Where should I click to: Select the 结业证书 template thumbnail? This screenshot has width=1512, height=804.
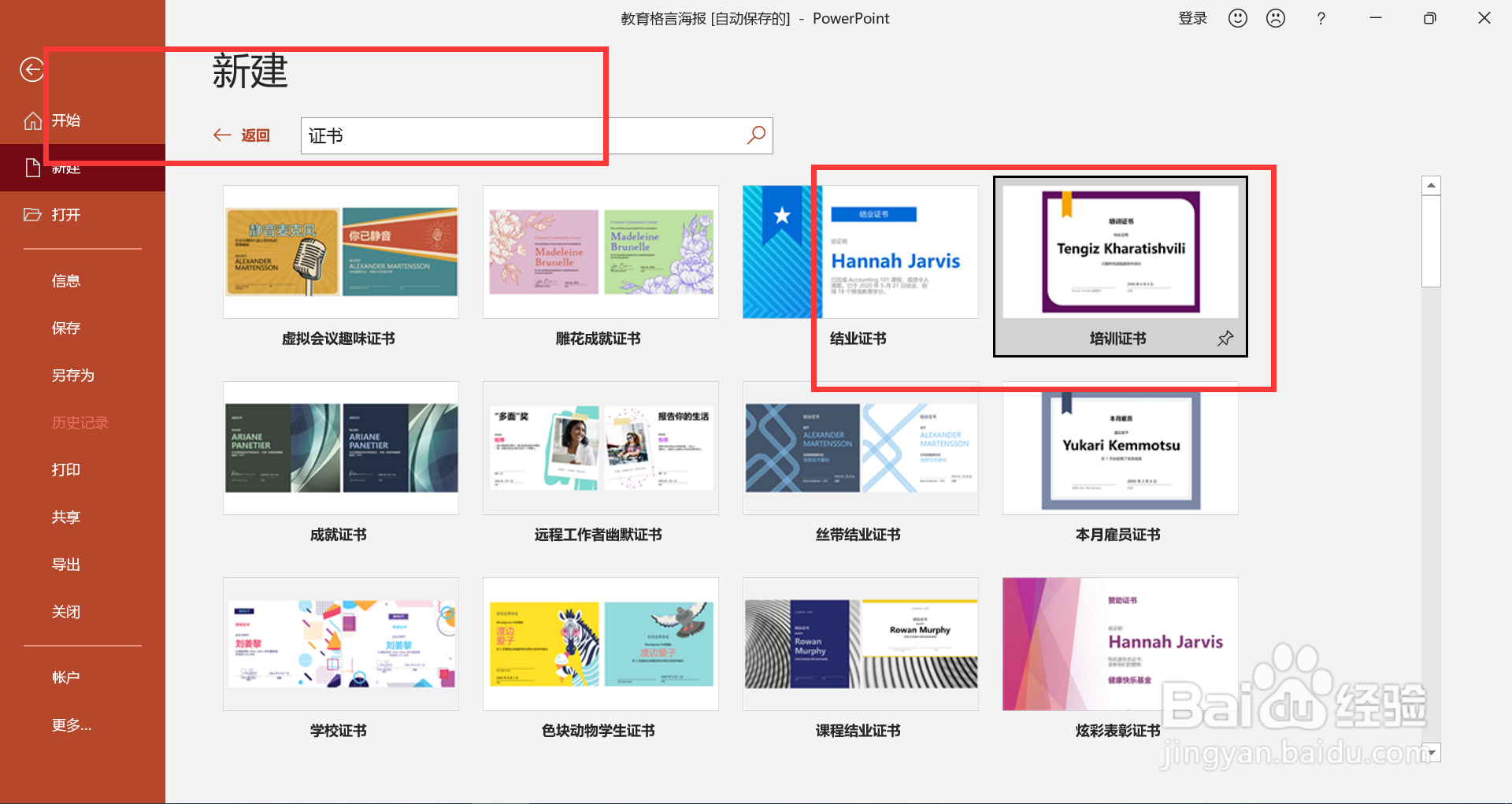click(x=861, y=252)
